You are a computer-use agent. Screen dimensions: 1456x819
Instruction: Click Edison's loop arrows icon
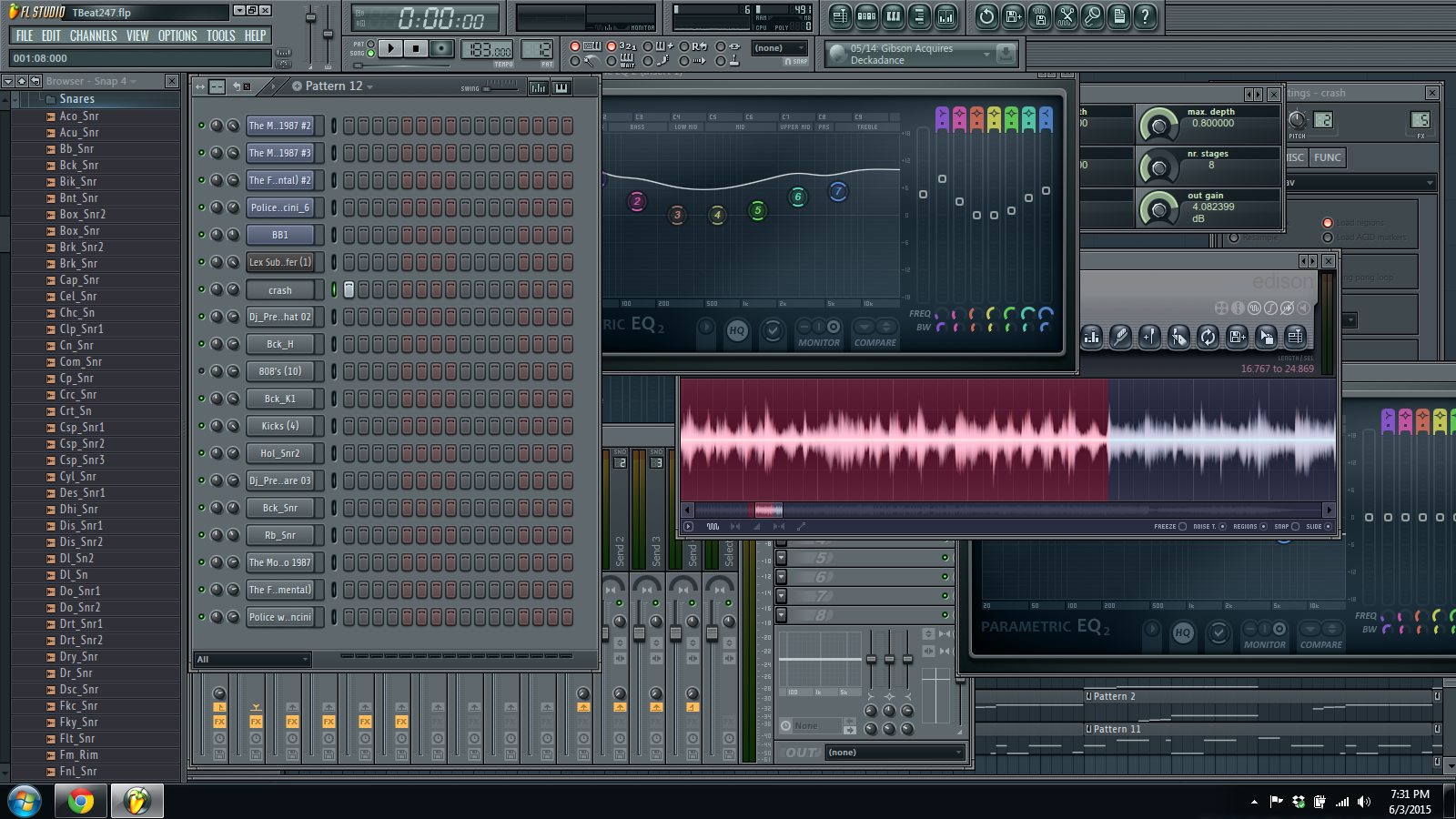click(x=1208, y=337)
